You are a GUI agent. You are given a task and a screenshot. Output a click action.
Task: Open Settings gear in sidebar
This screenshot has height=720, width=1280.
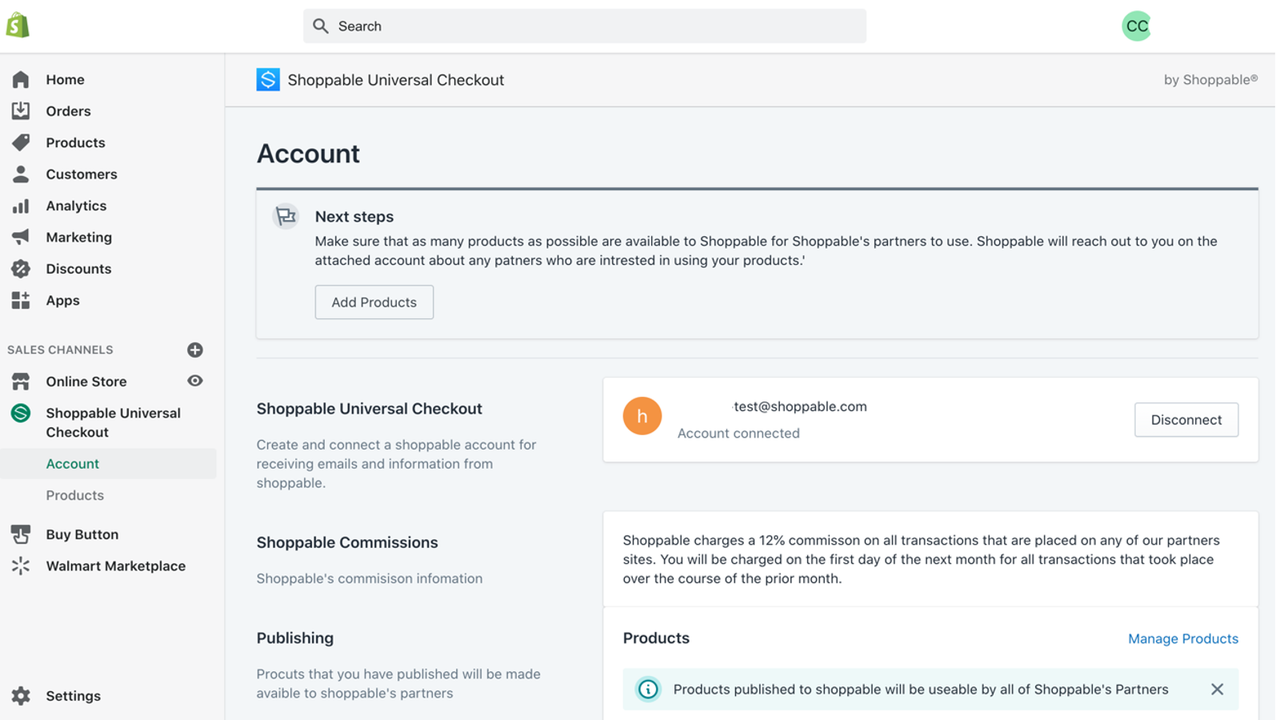coord(21,696)
